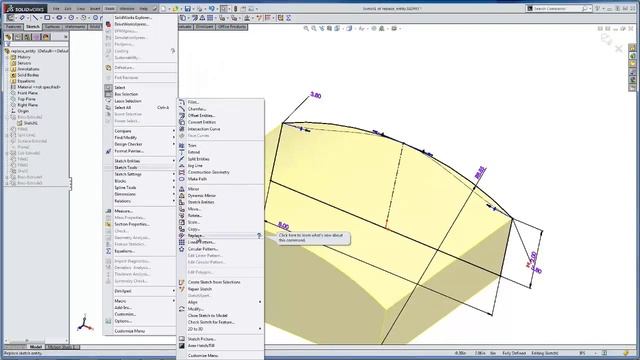Click the Measure icon in Tools menu

tap(108, 211)
